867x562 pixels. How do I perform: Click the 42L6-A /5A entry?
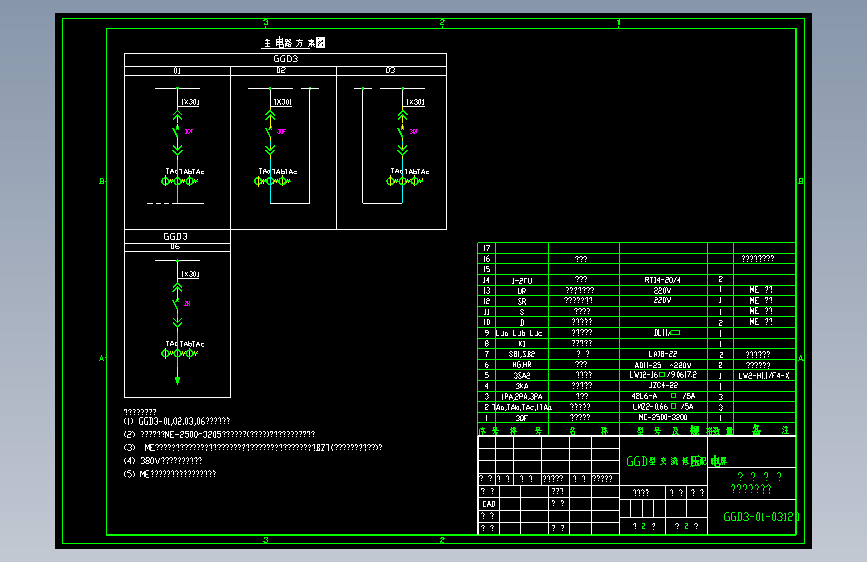pos(663,396)
